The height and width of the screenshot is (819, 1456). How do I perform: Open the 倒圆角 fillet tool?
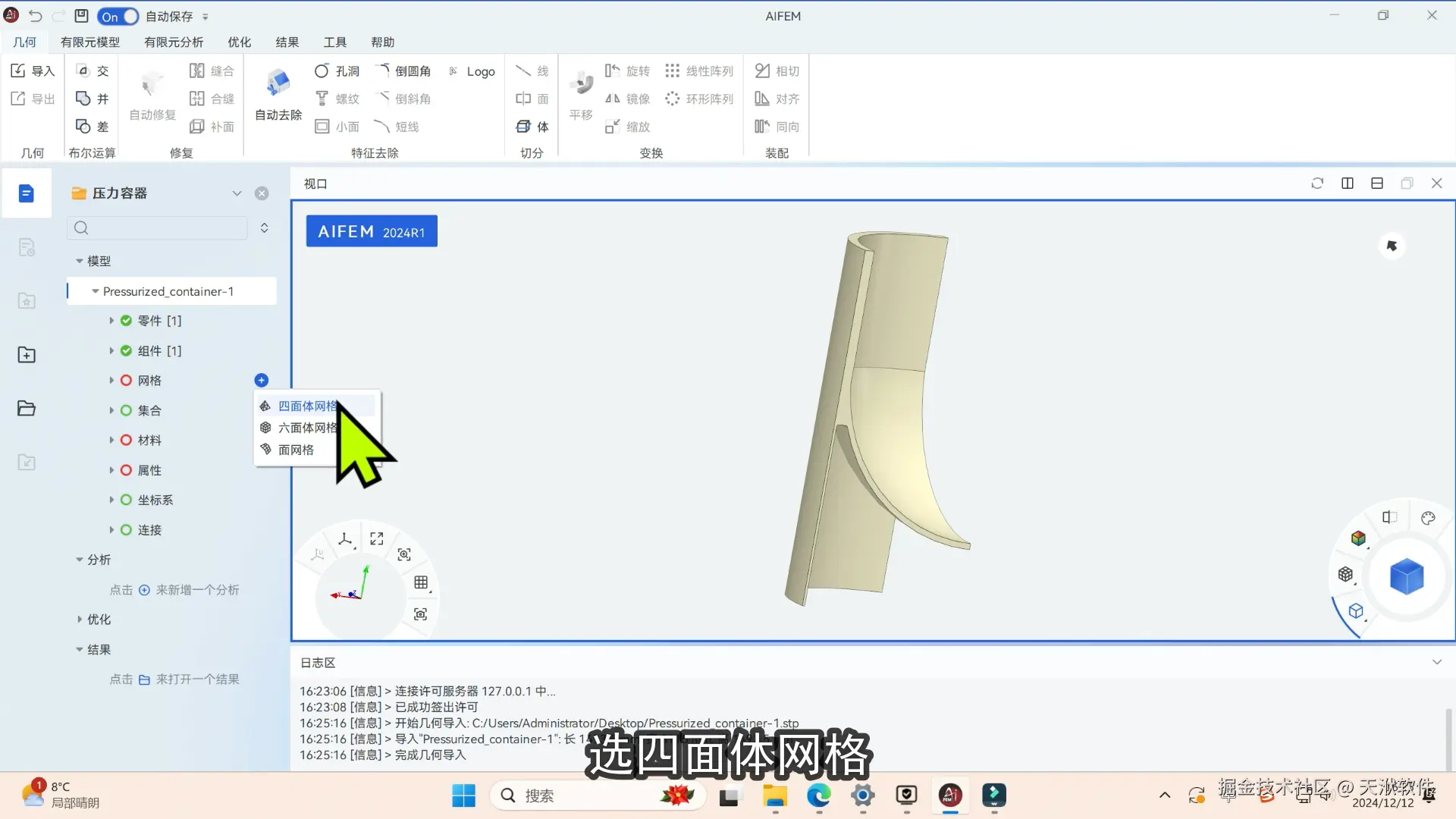(404, 71)
